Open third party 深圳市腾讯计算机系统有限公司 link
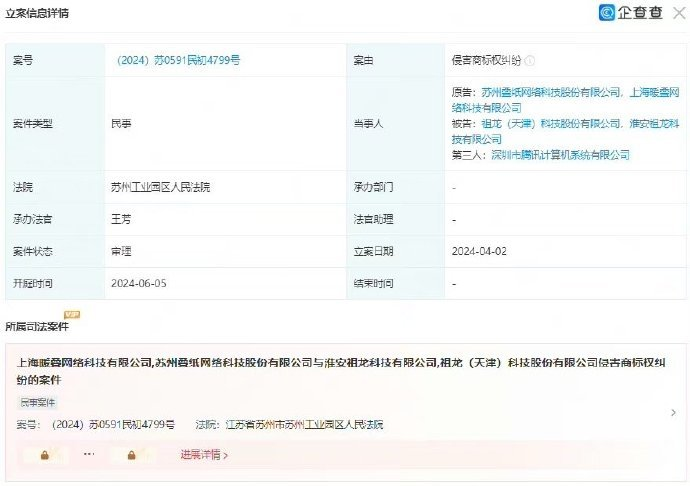The image size is (690, 486). (x=560, y=155)
